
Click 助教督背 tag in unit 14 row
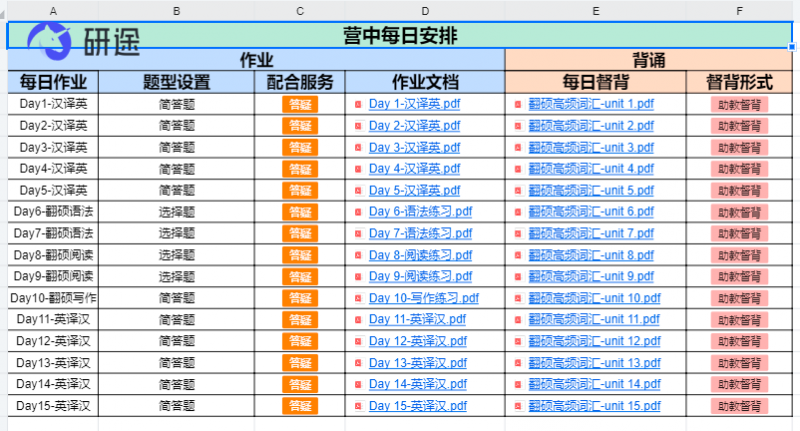coord(739,385)
